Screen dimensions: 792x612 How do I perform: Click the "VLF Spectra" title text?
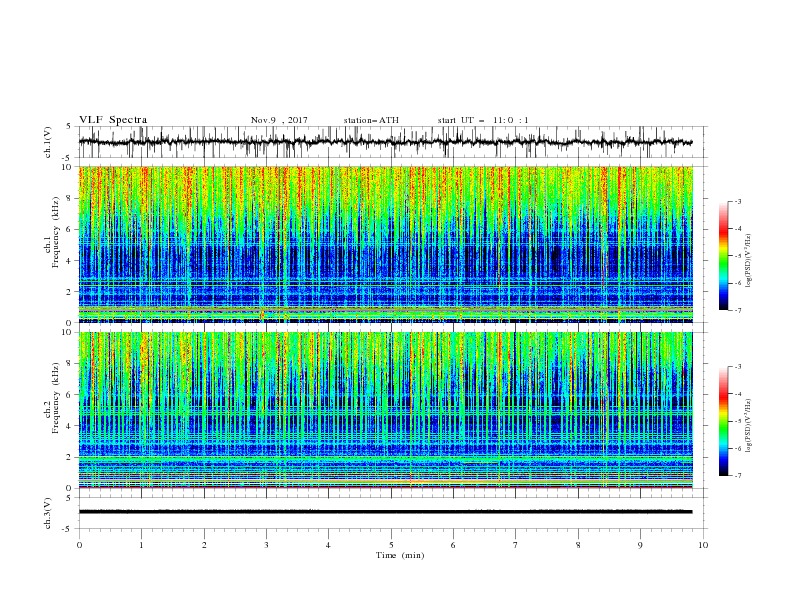click(113, 120)
